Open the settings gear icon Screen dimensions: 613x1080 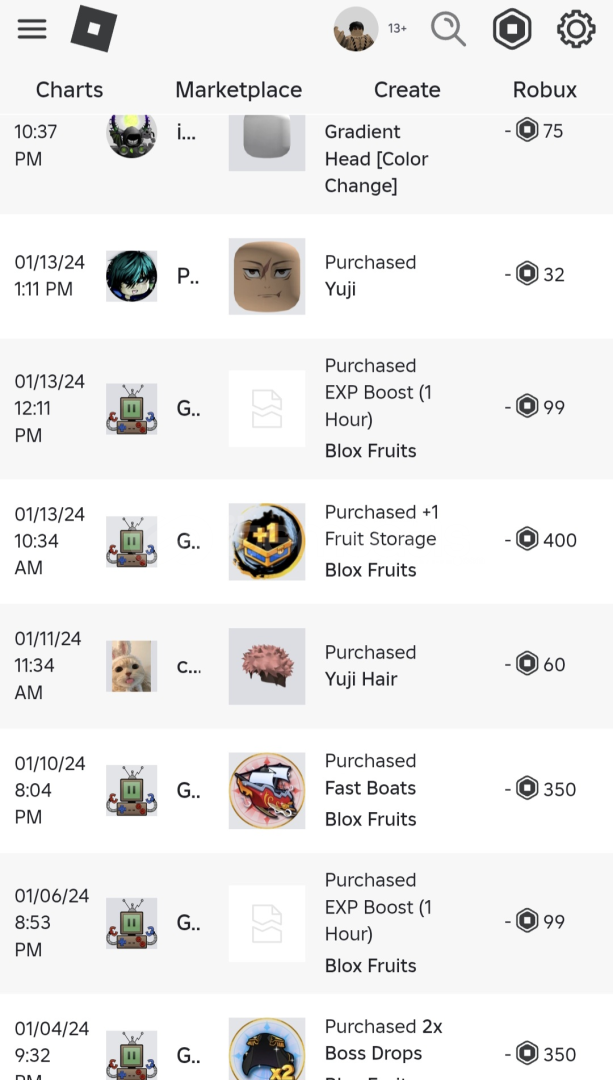click(x=576, y=29)
